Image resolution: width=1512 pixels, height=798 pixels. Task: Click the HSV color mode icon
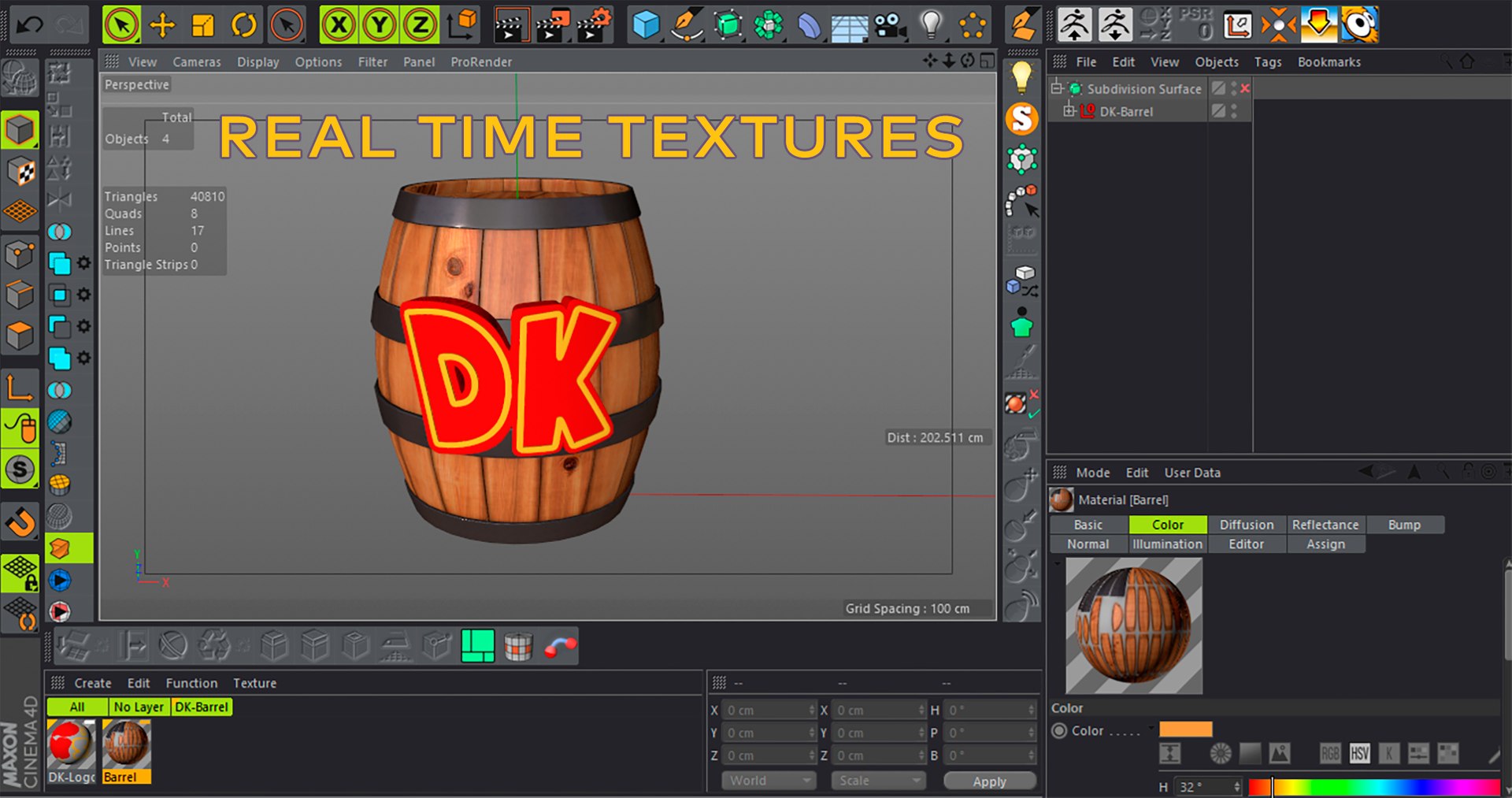tap(1359, 754)
